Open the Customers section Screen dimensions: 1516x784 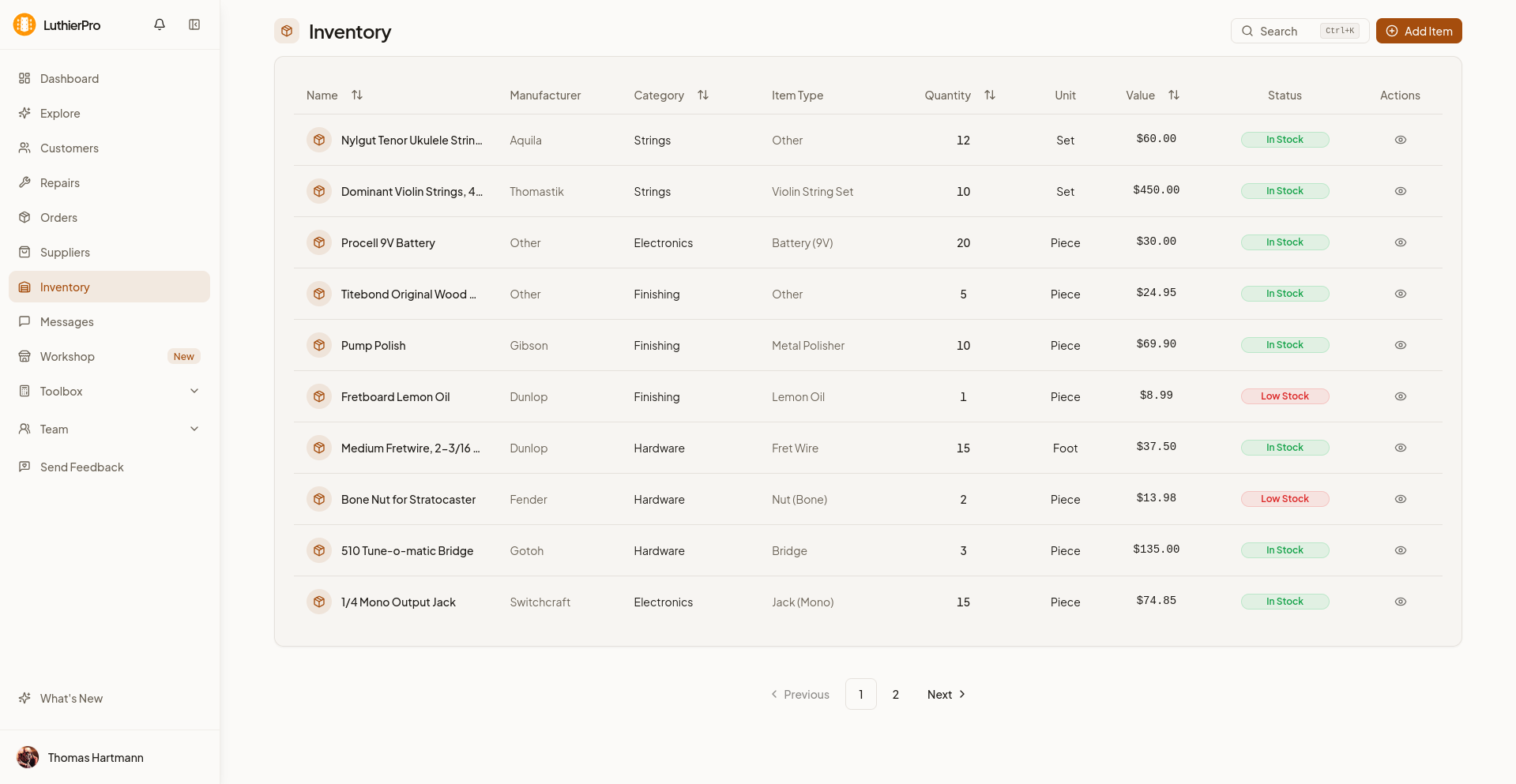(x=109, y=148)
